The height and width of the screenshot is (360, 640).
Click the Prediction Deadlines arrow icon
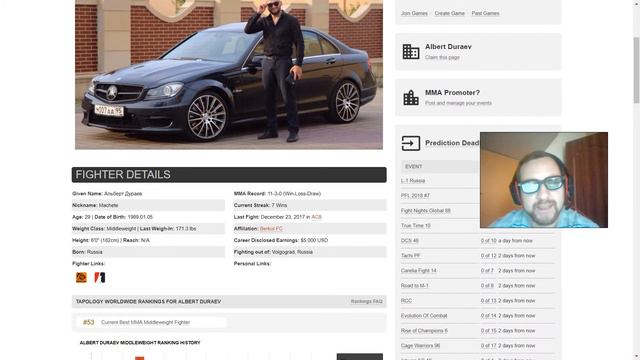tap(411, 143)
